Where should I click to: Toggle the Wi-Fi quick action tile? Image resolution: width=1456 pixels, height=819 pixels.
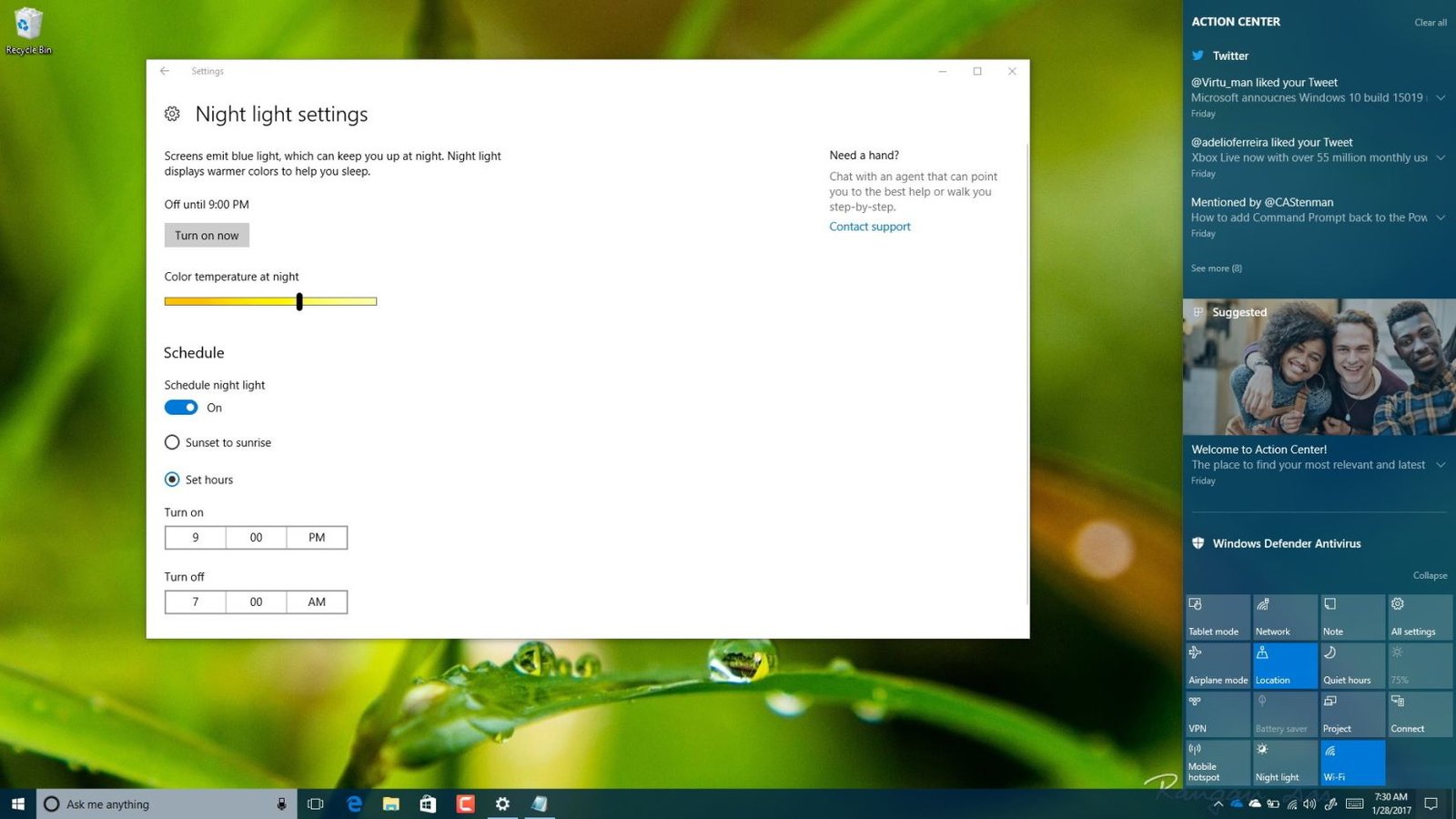click(1352, 763)
